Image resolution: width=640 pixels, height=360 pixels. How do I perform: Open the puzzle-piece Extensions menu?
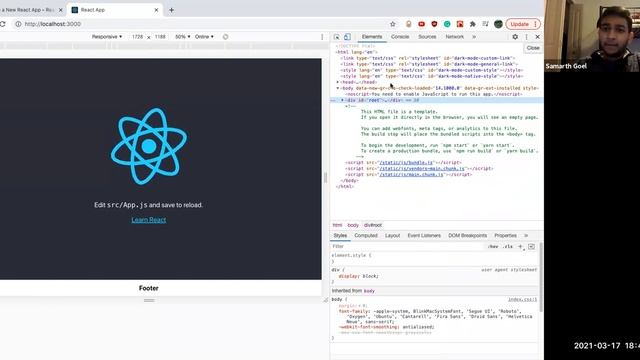coord(473,24)
